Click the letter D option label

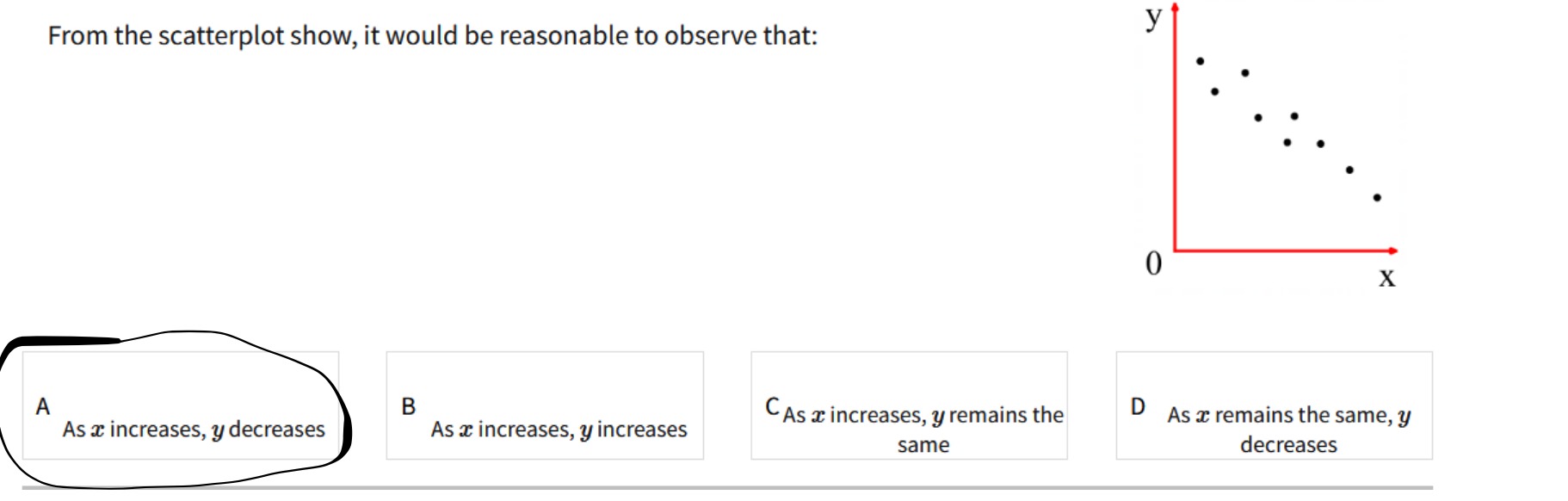[x=1138, y=406]
